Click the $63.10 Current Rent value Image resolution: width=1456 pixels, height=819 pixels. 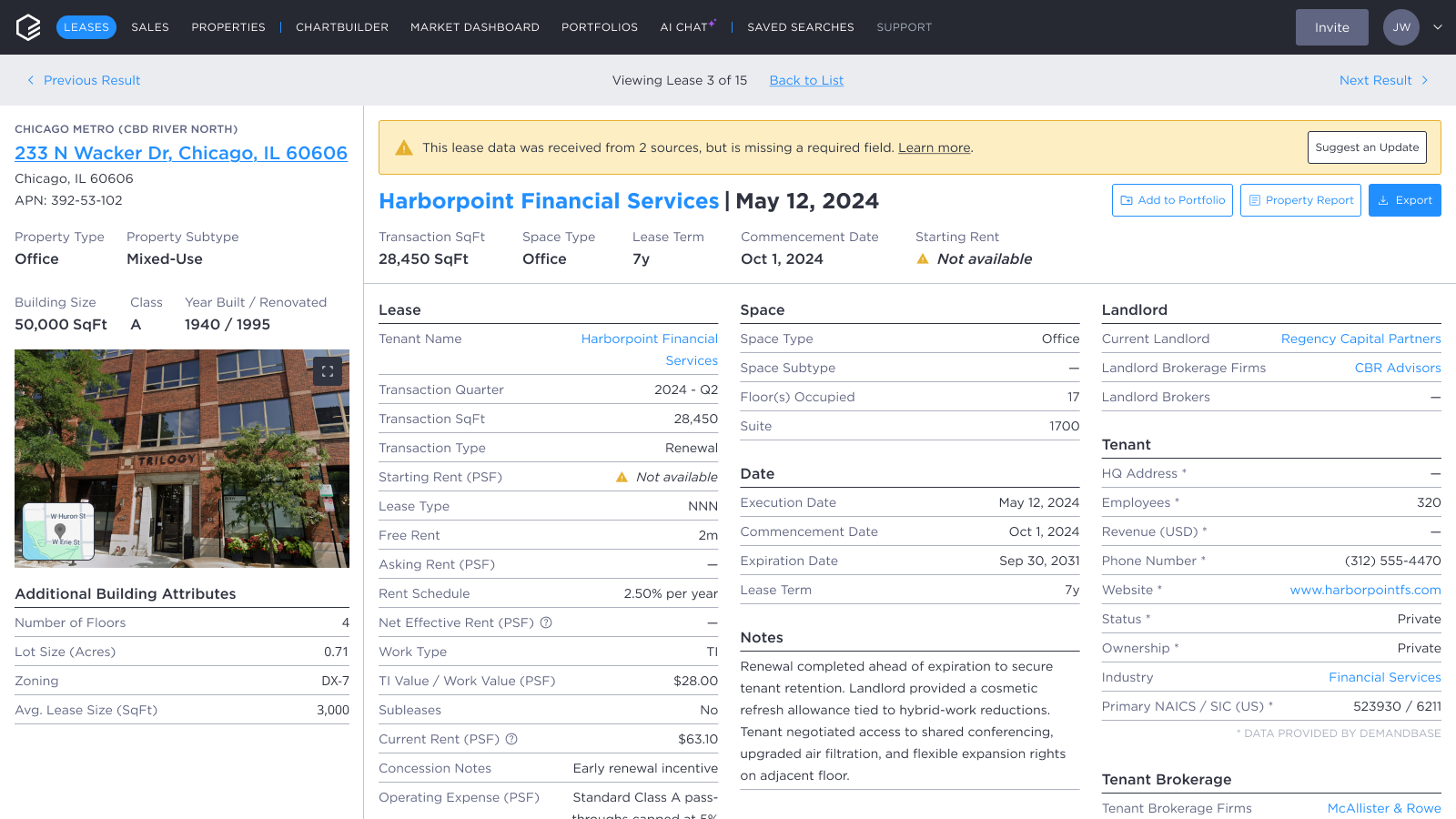[x=698, y=739]
